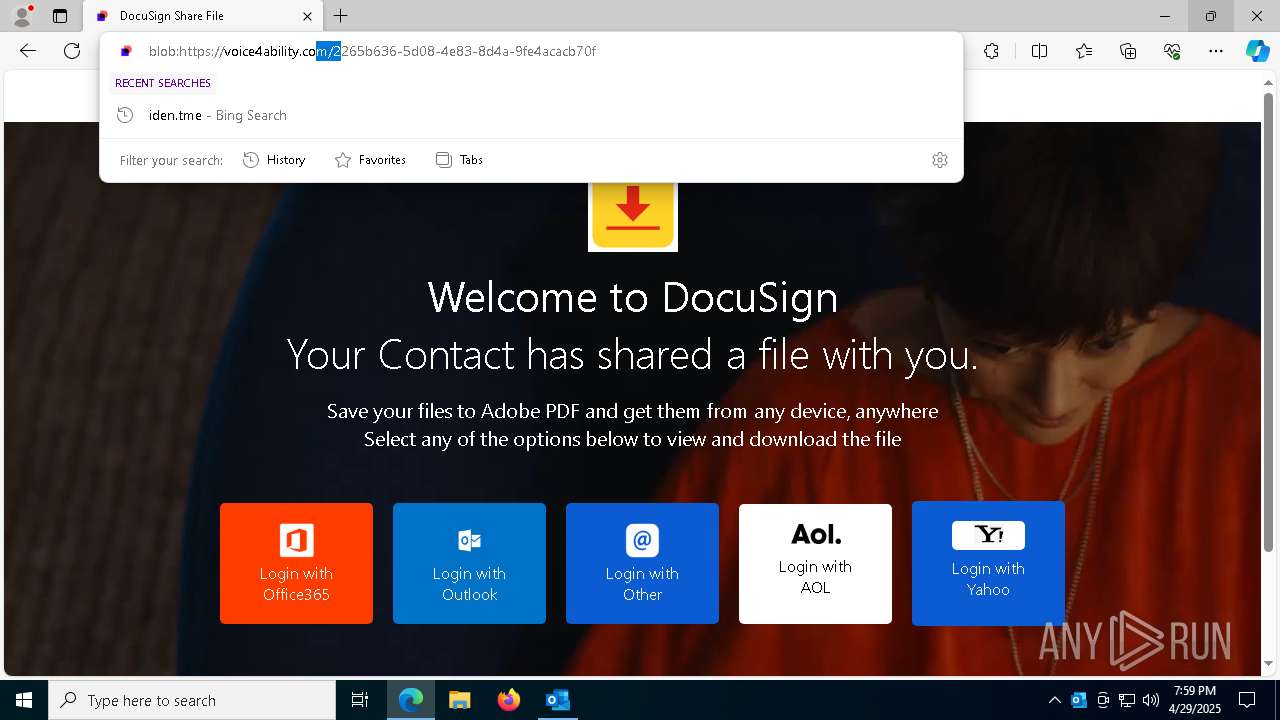Screen dimensions: 1280x720
Task: Open the volume speaker tray icon
Action: tap(1151, 700)
